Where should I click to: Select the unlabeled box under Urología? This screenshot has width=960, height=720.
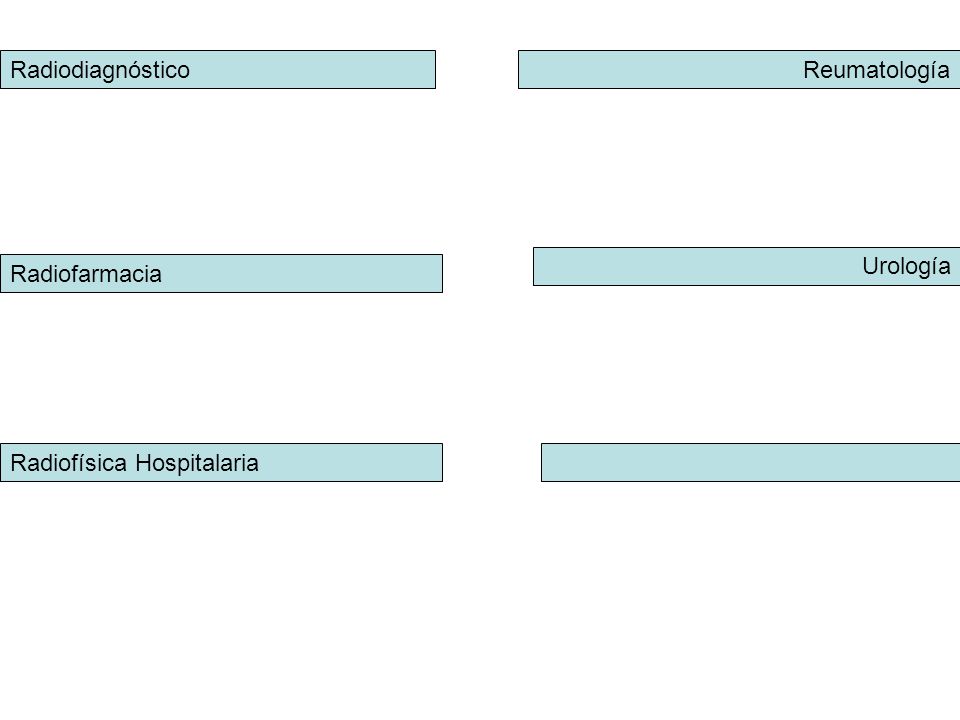click(751, 462)
